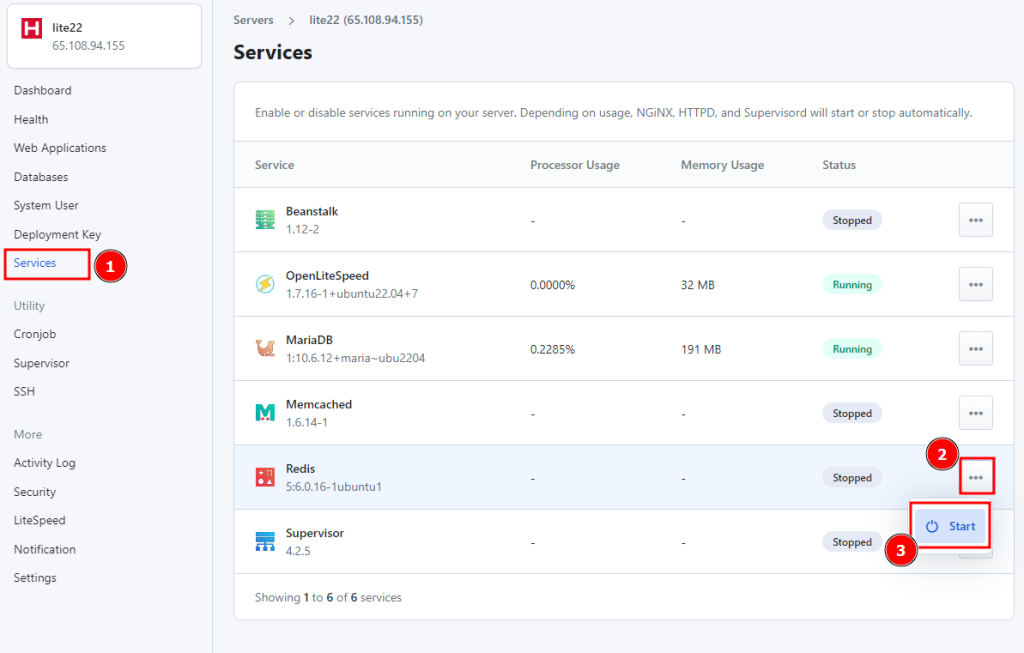This screenshot has width=1024, height=653.
Task: Click the Redis service name
Action: click(300, 469)
